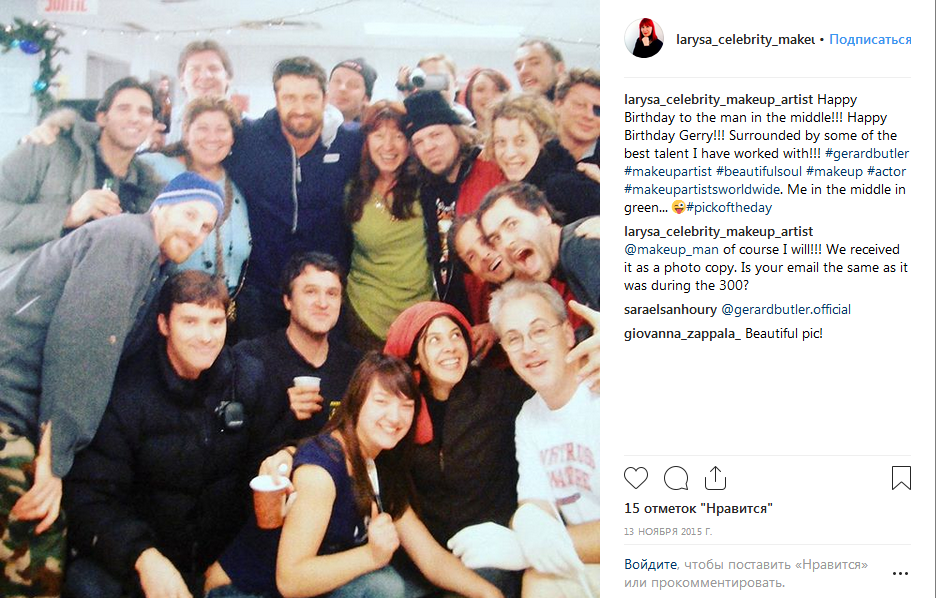
Task: Click the Войдите login link
Action: tap(650, 564)
